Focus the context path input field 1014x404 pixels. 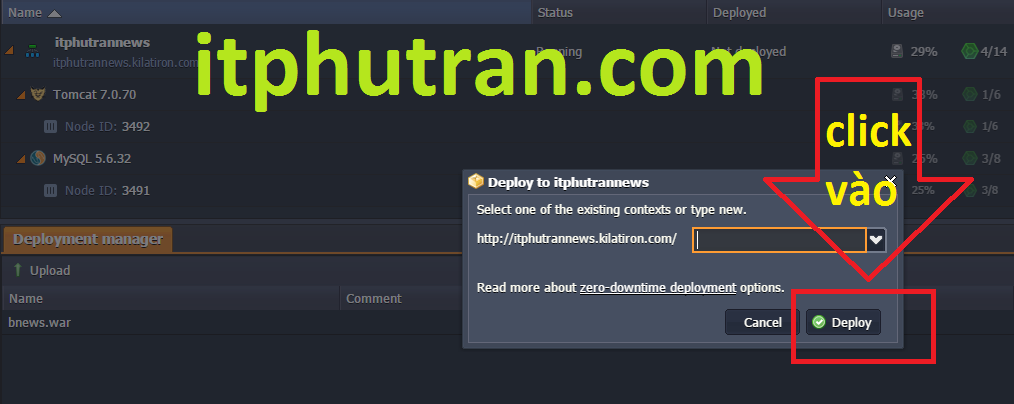coord(779,240)
